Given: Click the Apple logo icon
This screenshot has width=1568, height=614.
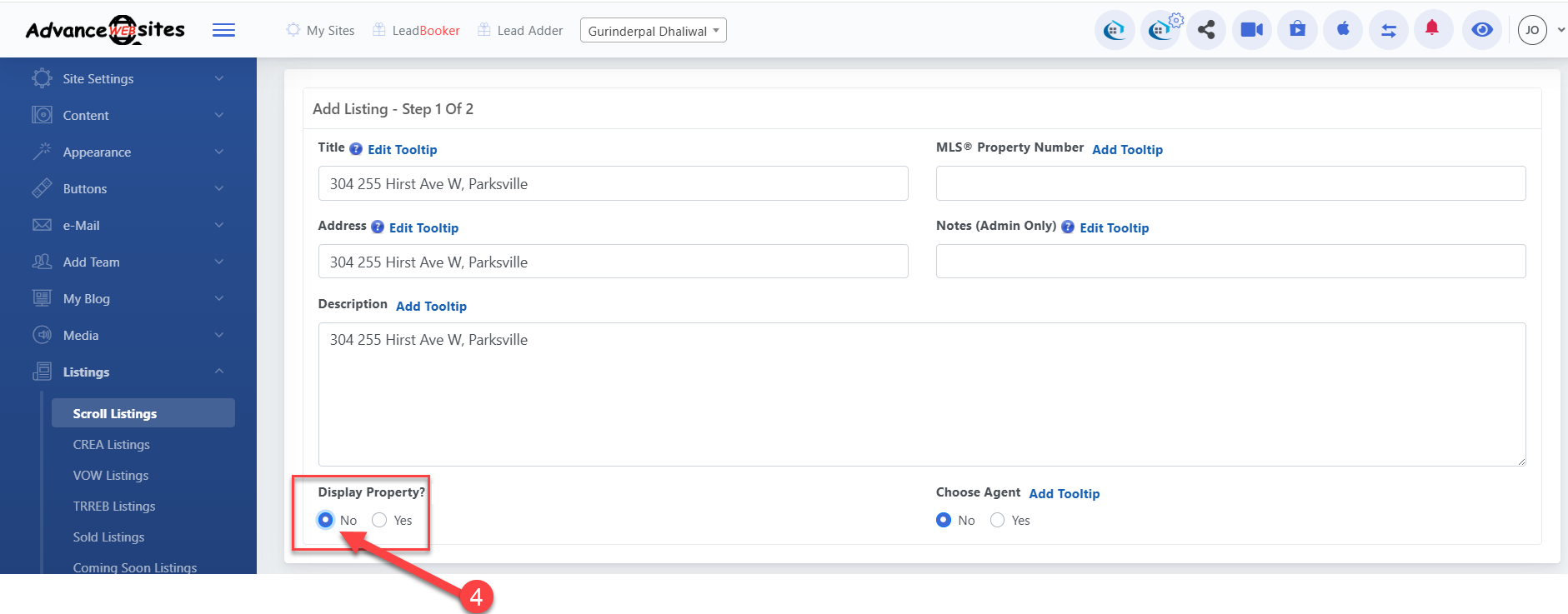Looking at the screenshot, I should point(1343,30).
